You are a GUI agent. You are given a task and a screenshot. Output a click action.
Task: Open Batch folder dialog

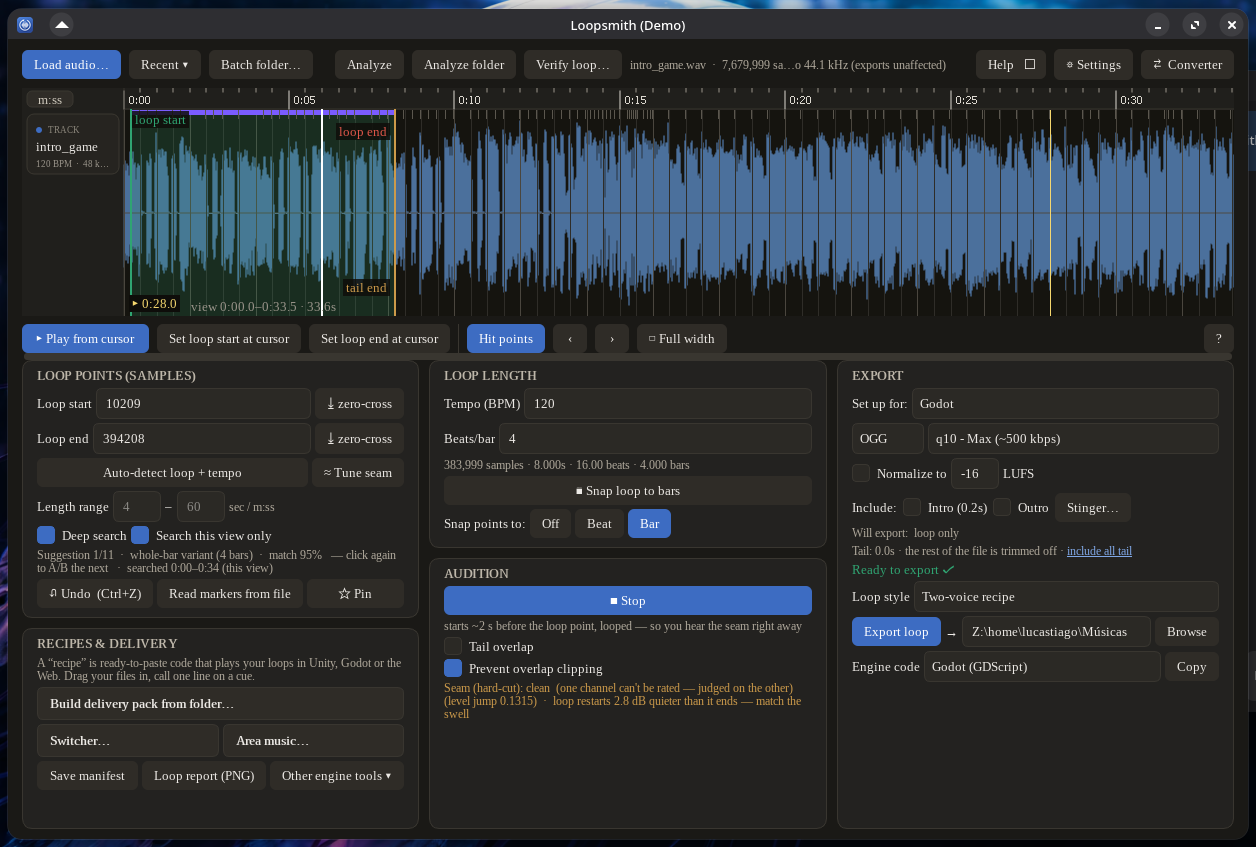click(261, 64)
